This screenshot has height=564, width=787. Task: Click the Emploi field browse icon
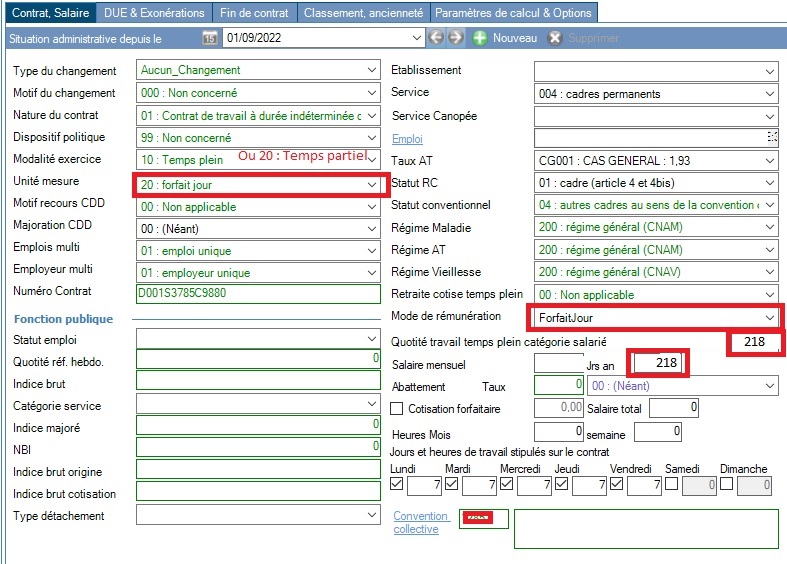click(x=771, y=138)
